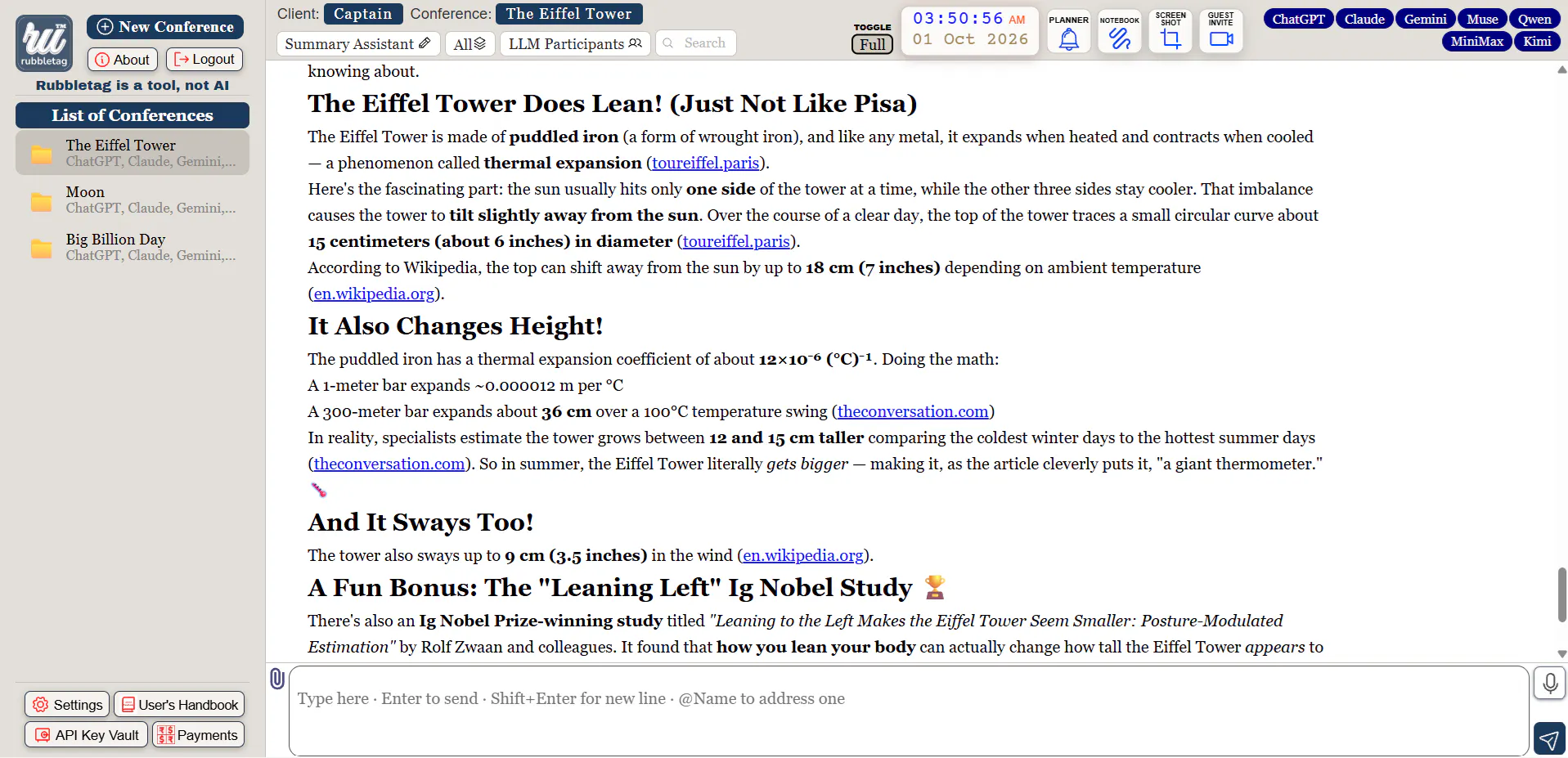Open the toureiffel.paris link after 'in diameter'

point(736,241)
